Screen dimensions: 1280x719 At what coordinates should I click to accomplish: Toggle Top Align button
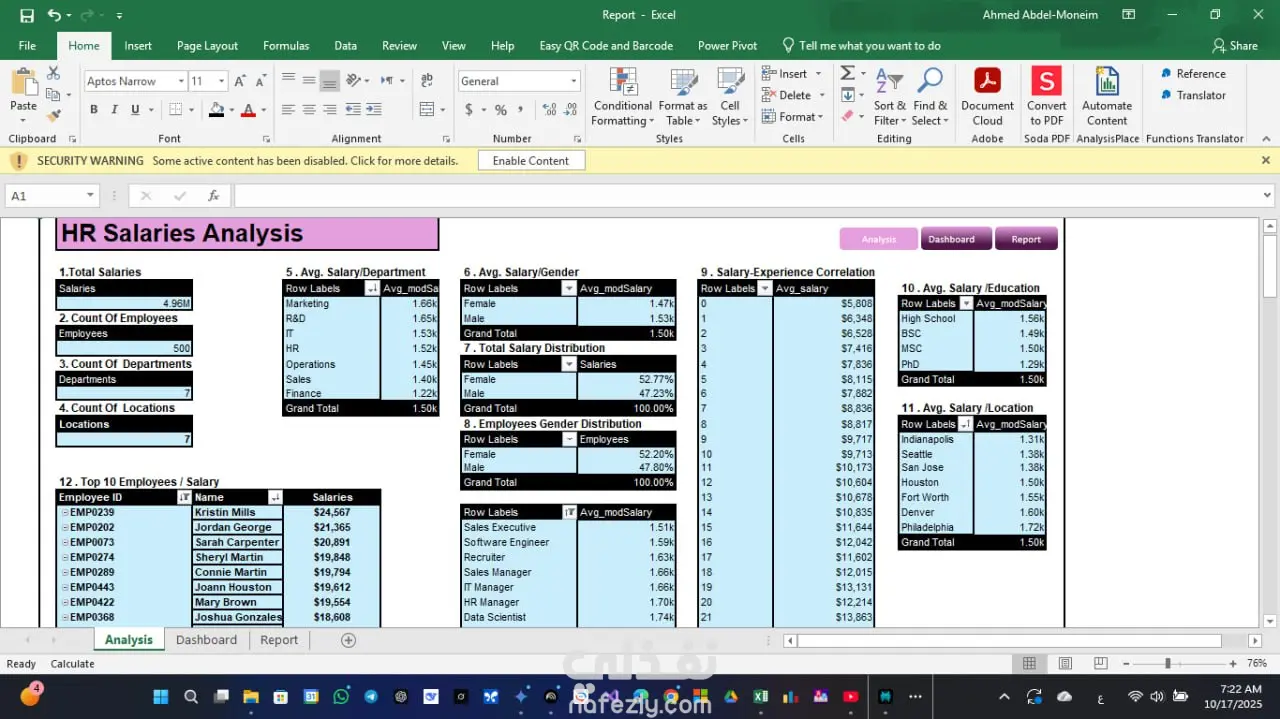point(288,80)
